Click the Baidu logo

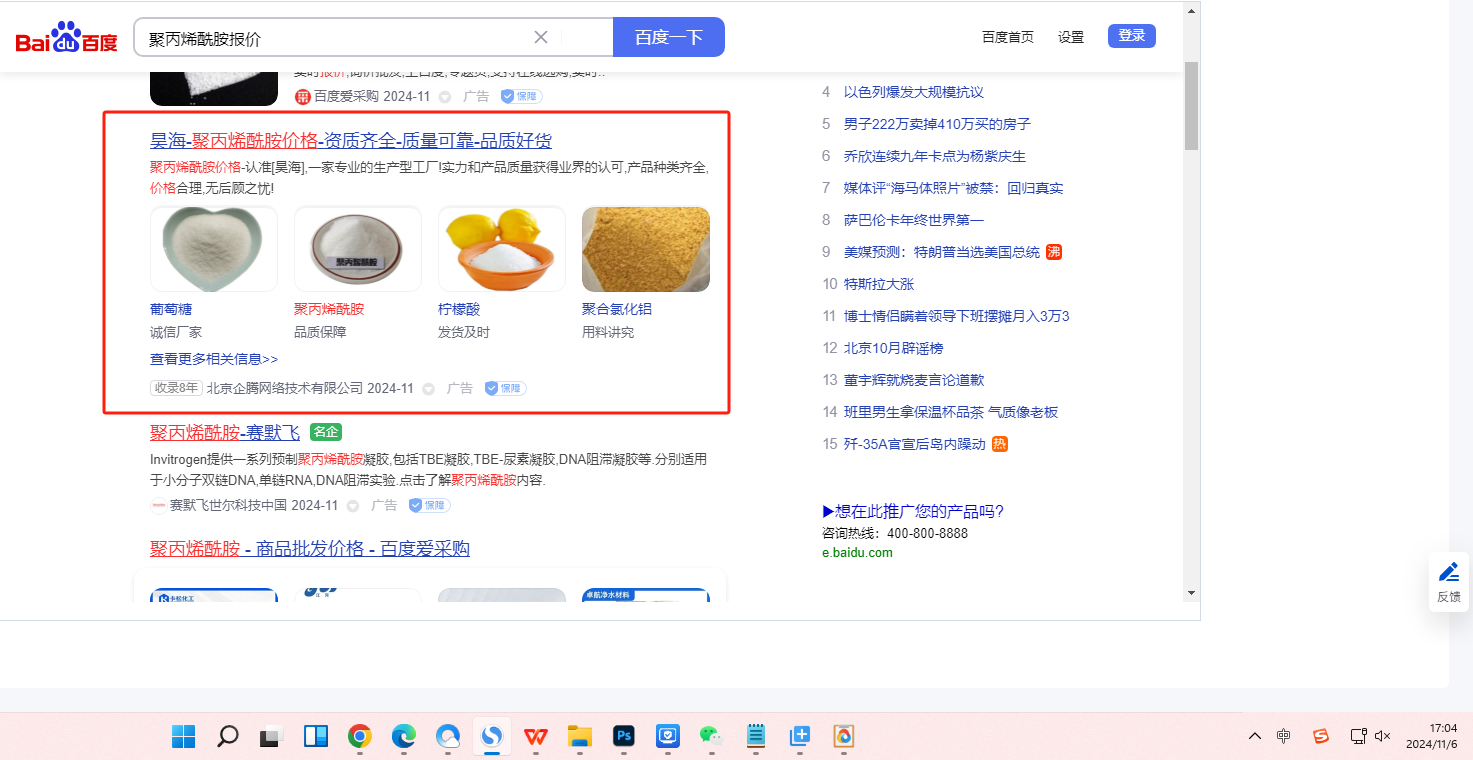click(66, 39)
